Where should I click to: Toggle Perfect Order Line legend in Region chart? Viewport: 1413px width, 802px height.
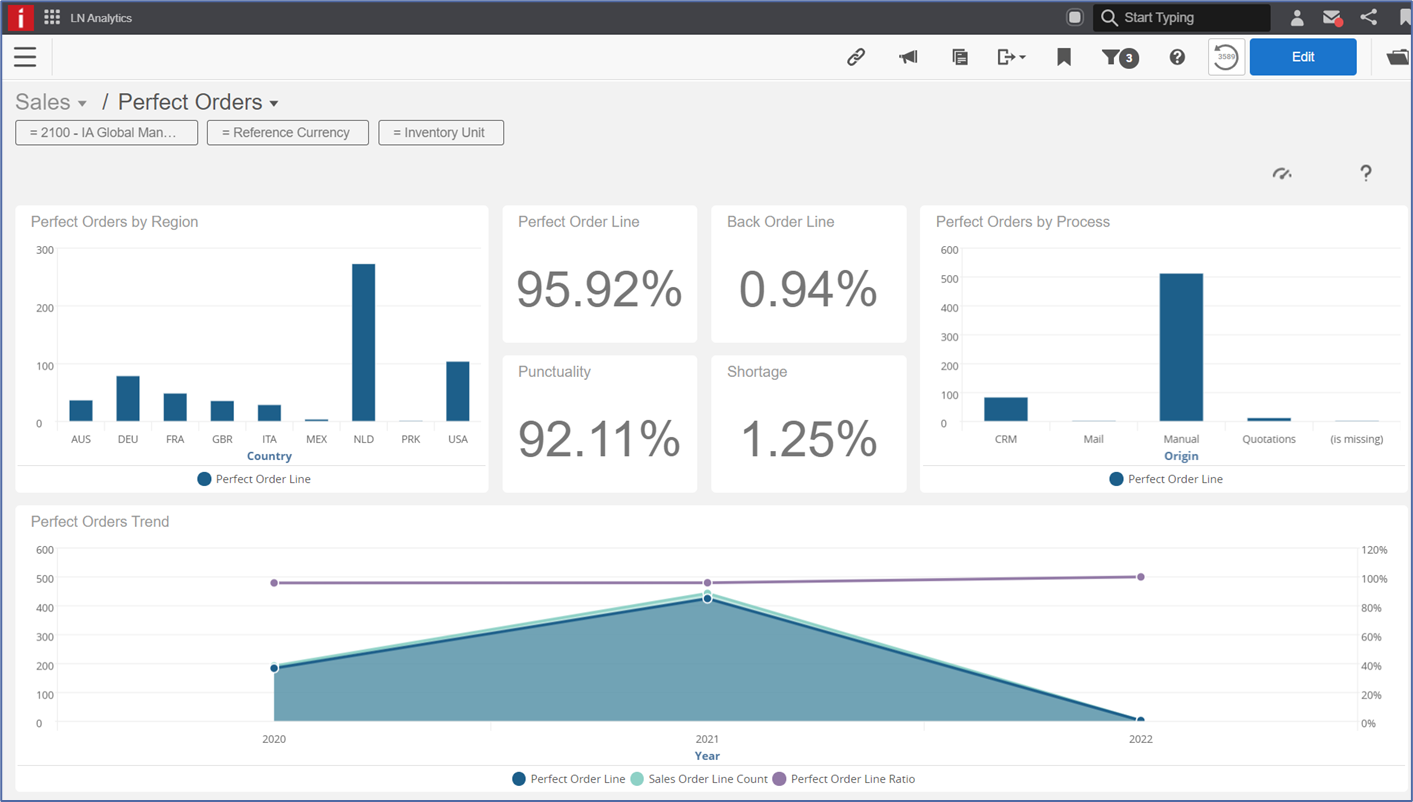[x=254, y=479]
